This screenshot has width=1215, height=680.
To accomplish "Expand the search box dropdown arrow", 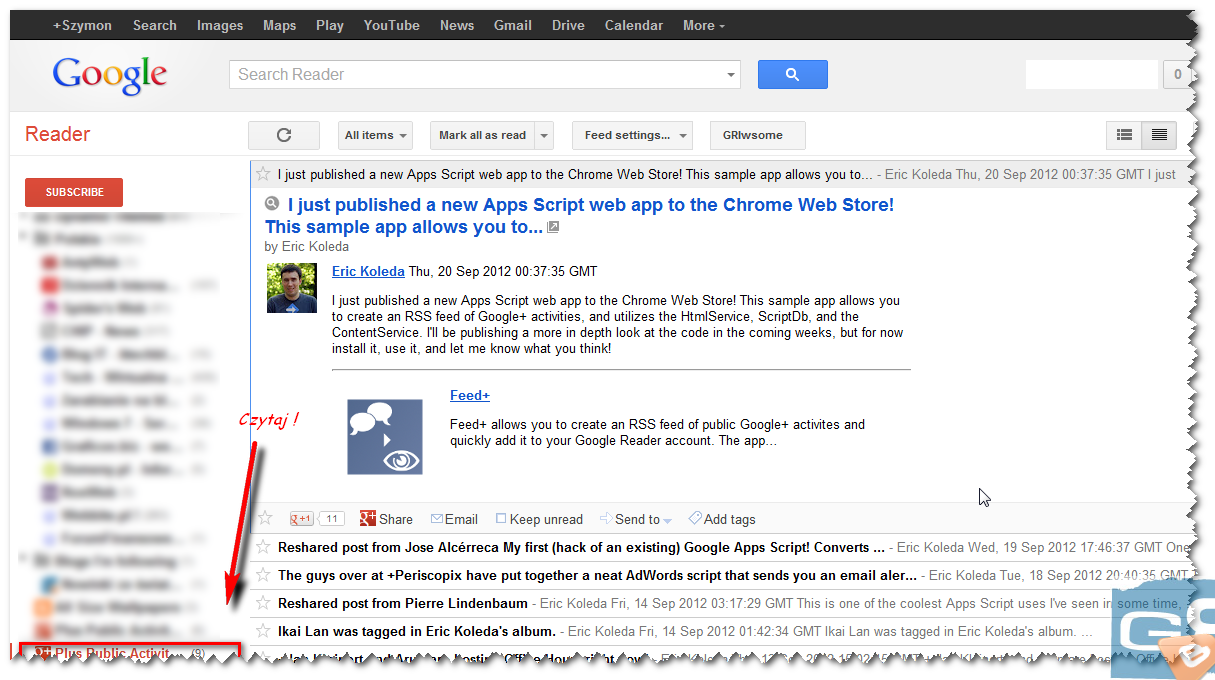I will coord(731,75).
